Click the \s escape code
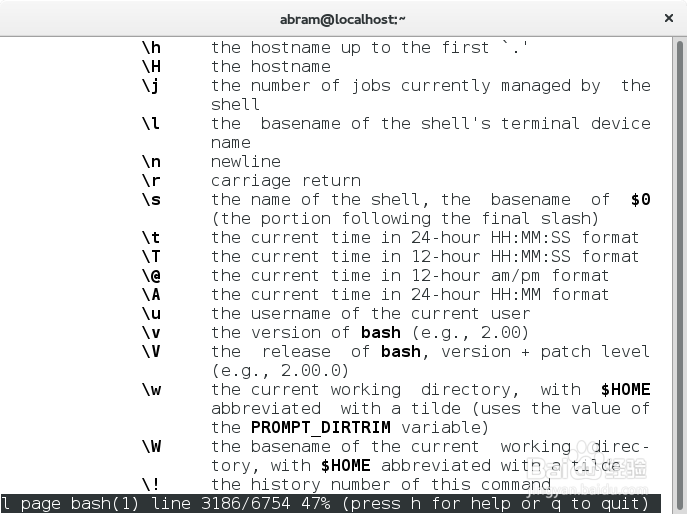 151,199
